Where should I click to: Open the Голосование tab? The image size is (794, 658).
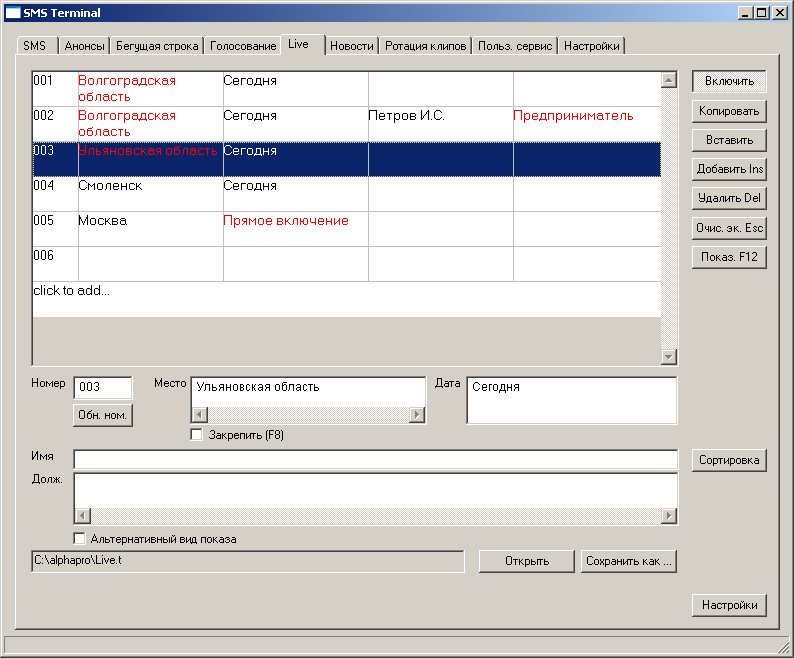click(x=242, y=46)
